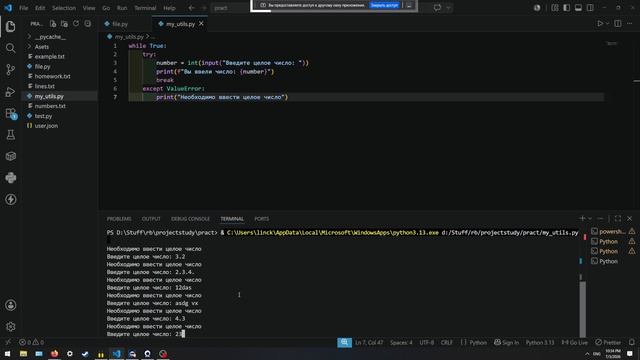This screenshot has width=640, height=360.
Task: Switch to the OUTPUT panel tab
Action: [151, 219]
